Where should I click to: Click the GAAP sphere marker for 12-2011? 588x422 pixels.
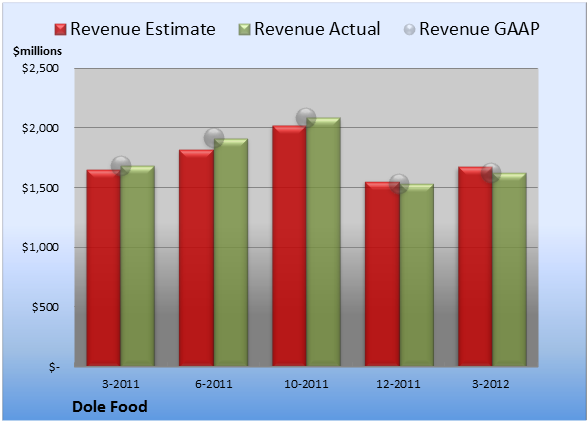[x=399, y=184]
